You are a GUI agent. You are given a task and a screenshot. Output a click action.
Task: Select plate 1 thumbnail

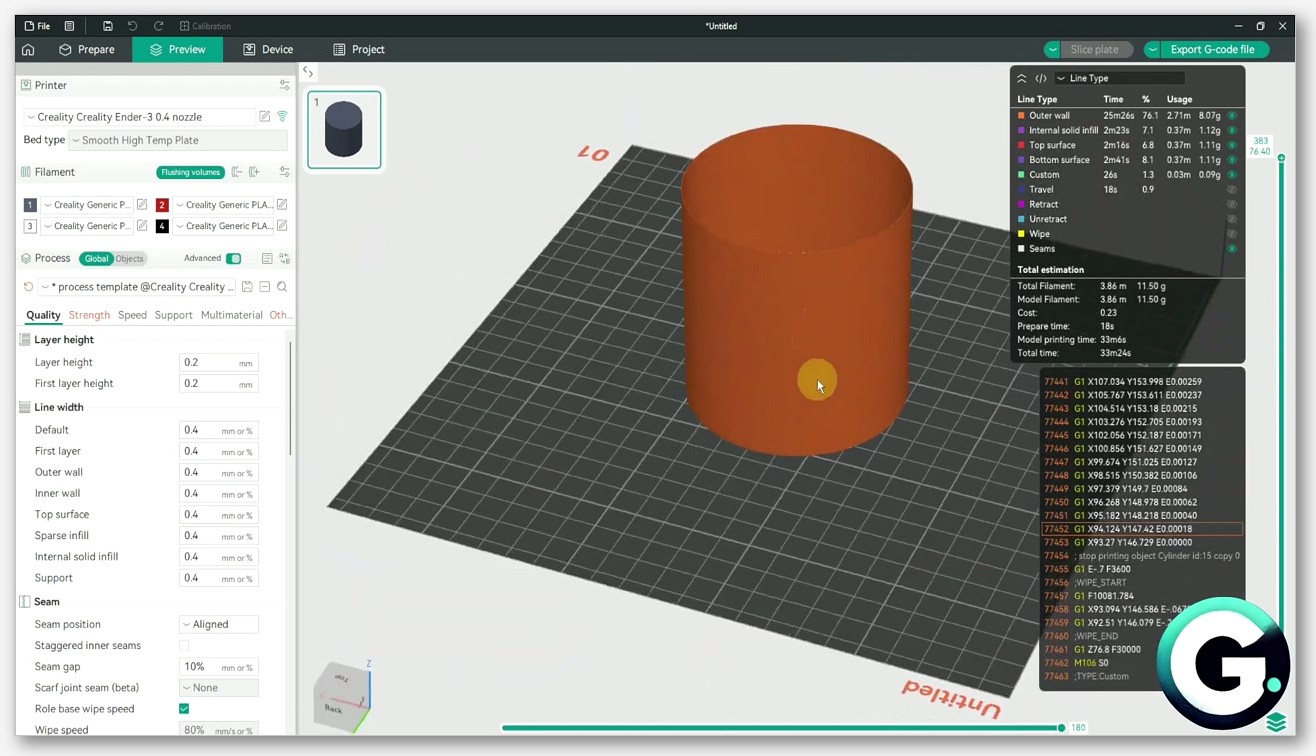pos(344,129)
